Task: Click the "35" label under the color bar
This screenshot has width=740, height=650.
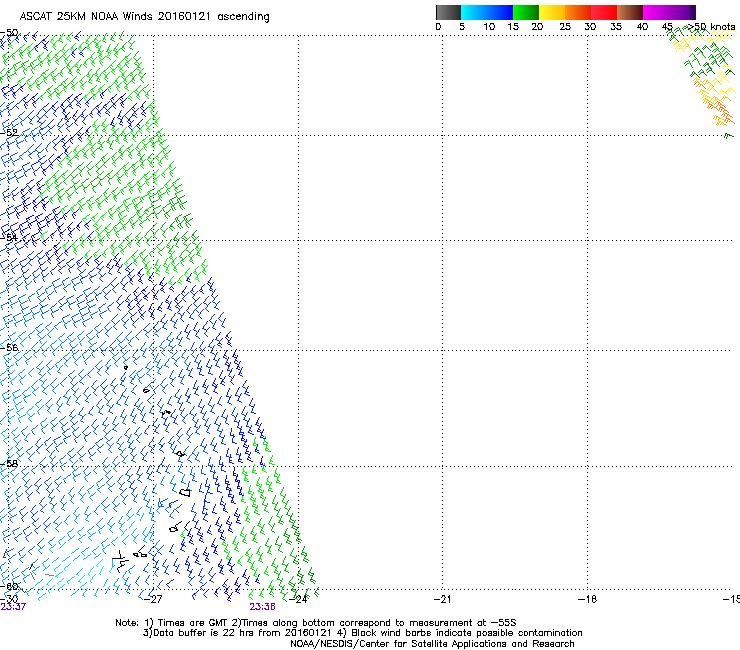Action: pos(616,27)
